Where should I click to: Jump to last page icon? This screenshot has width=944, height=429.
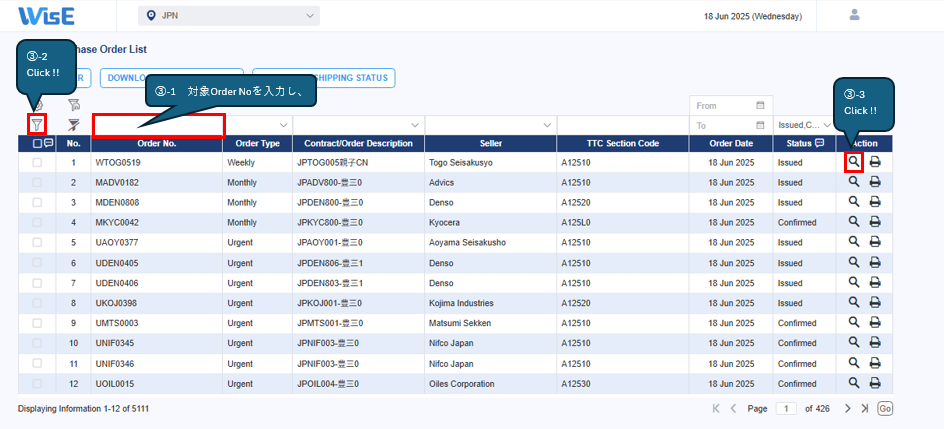[864, 408]
